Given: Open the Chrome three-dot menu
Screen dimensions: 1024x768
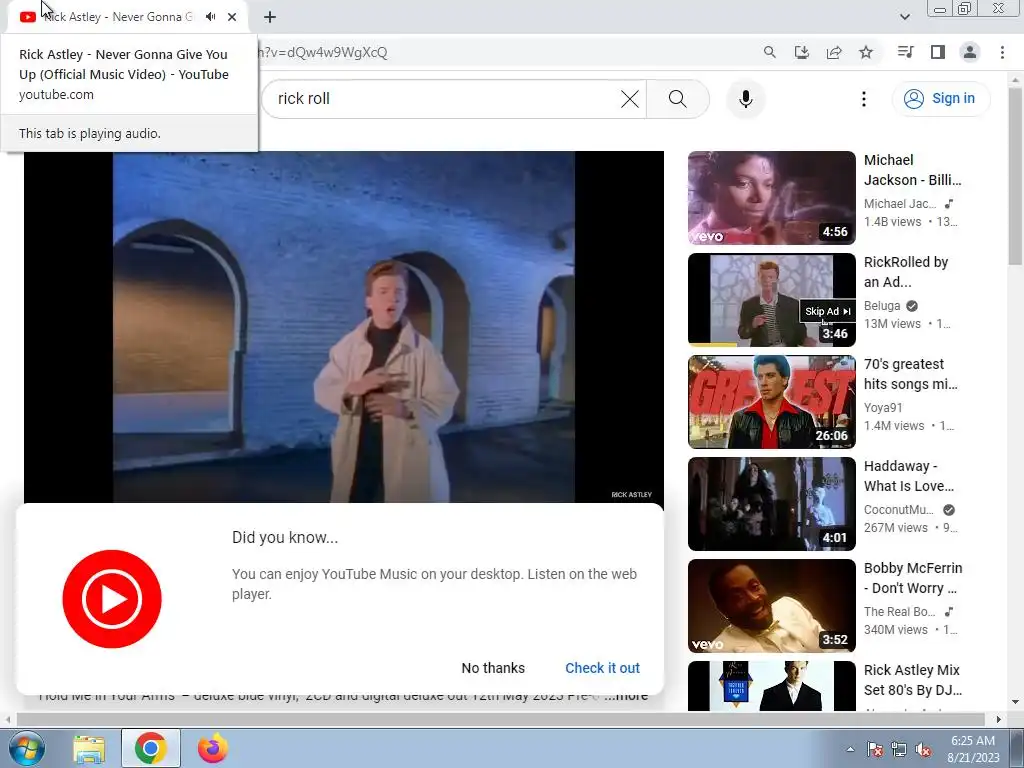Looking at the screenshot, I should [x=1002, y=52].
